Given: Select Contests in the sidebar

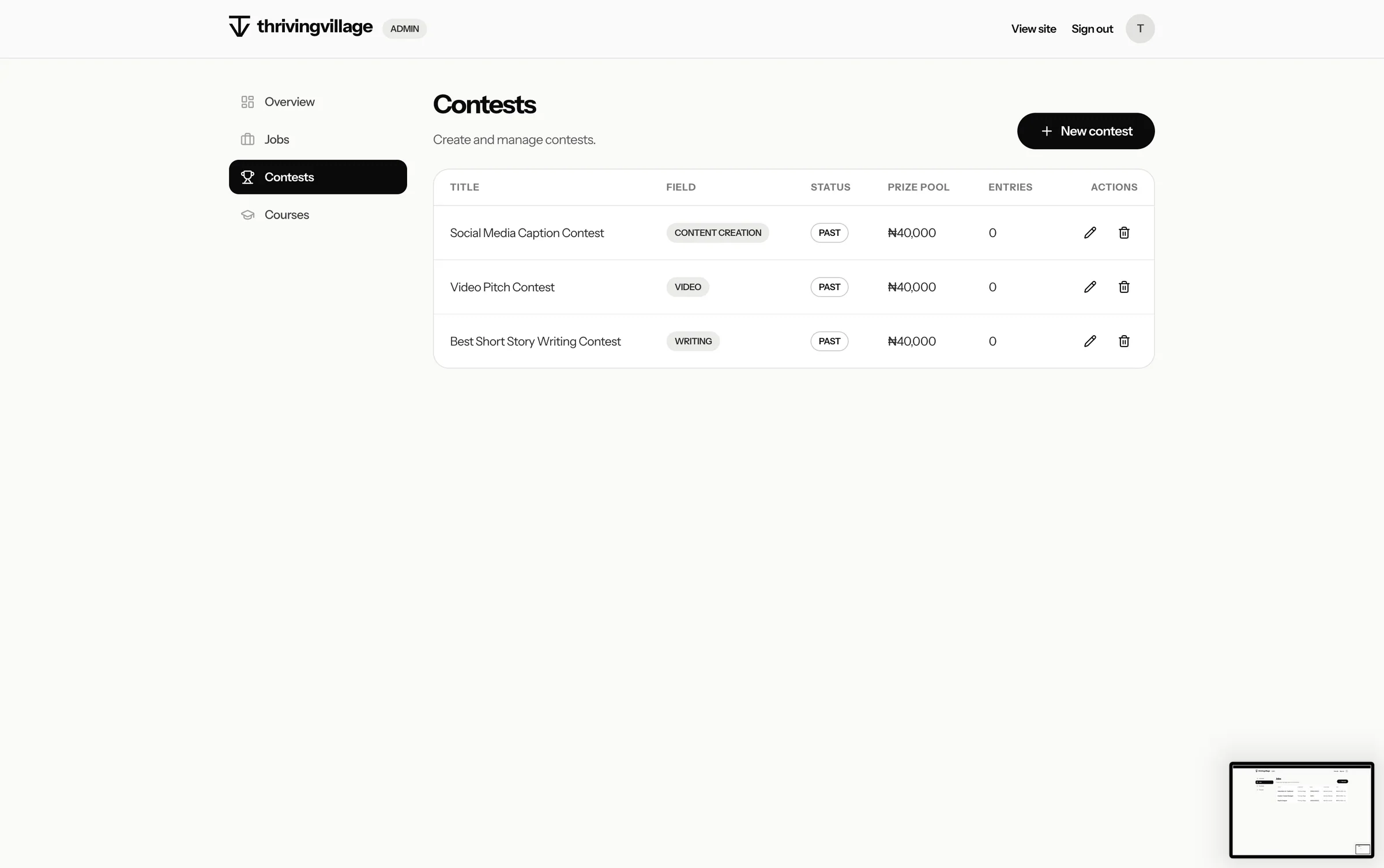Looking at the screenshot, I should coord(318,177).
